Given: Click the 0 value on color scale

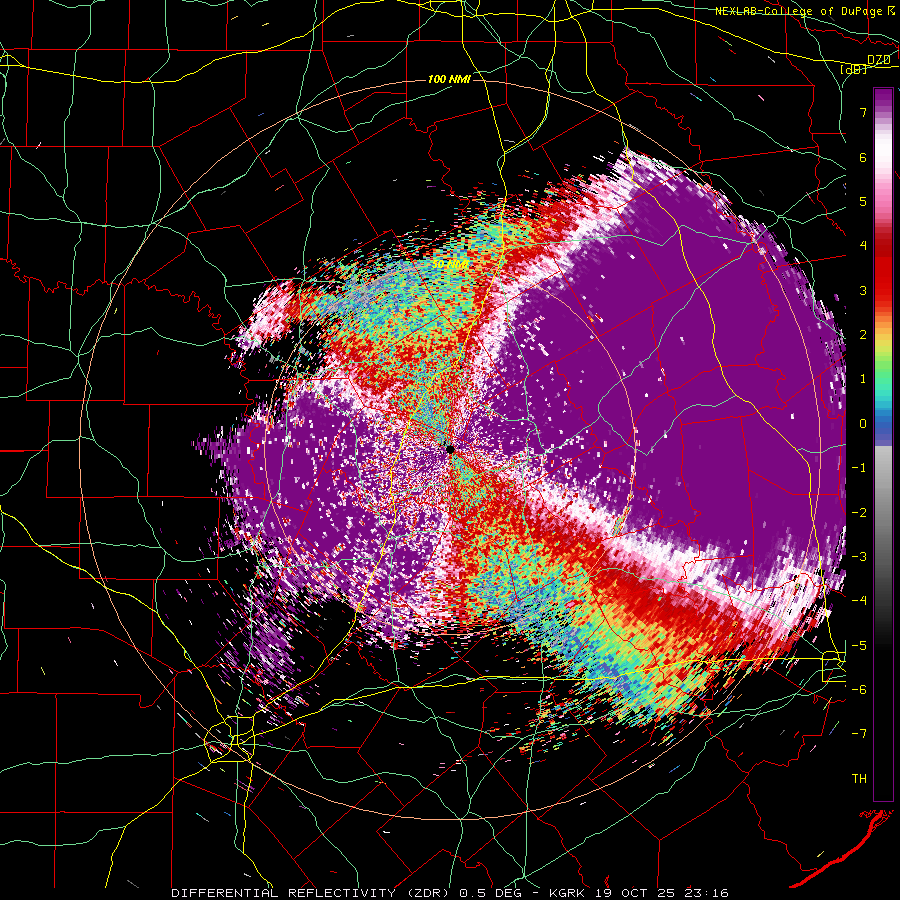Looking at the screenshot, I should [x=863, y=424].
